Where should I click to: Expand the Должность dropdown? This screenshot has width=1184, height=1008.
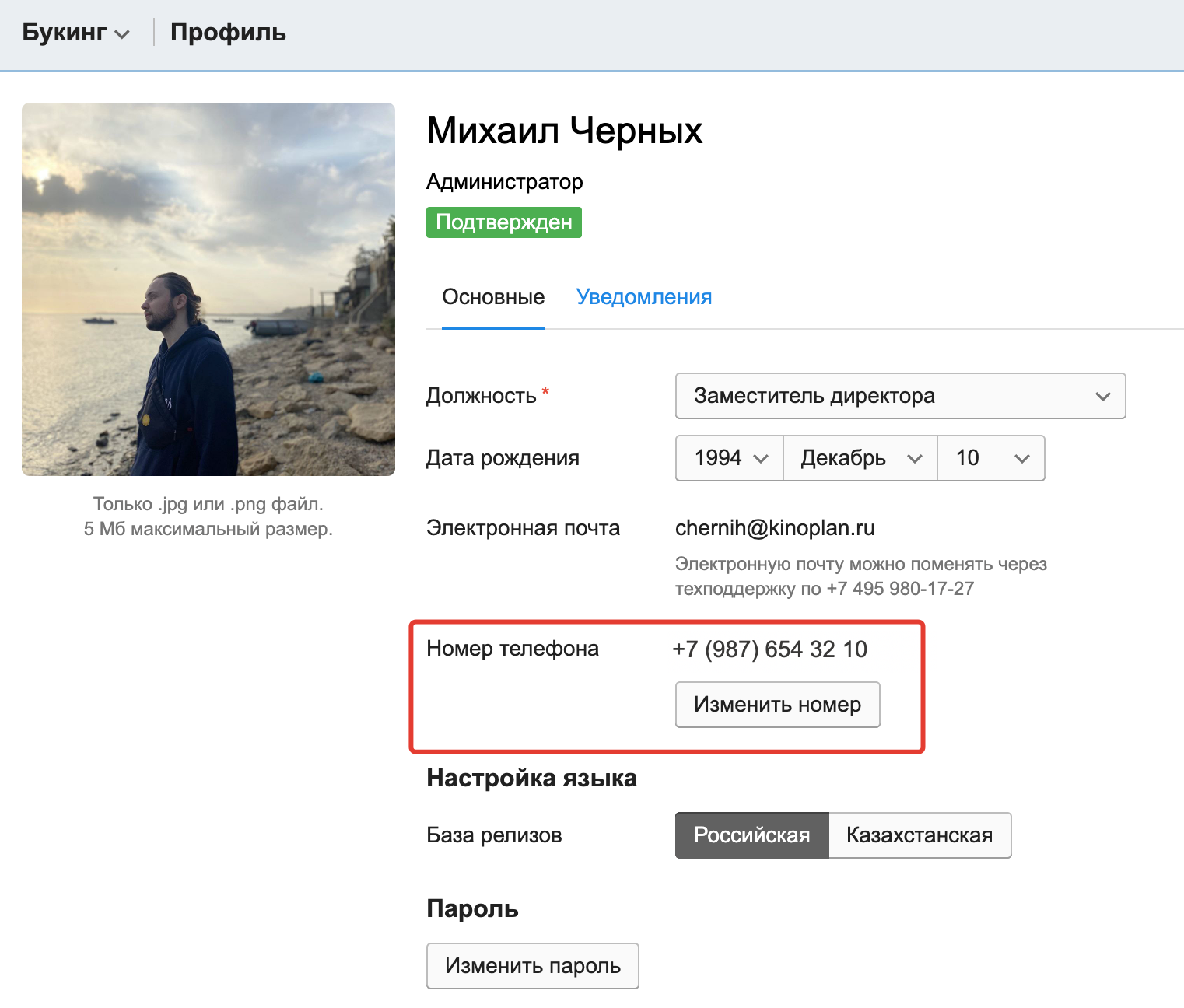pos(901,396)
